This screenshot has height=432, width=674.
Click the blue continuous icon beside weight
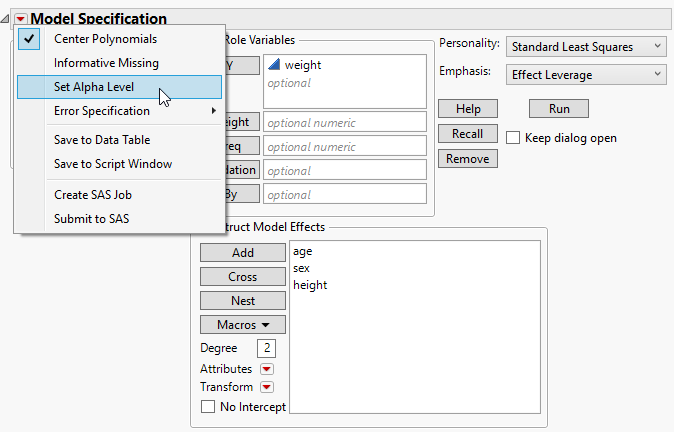point(273,65)
